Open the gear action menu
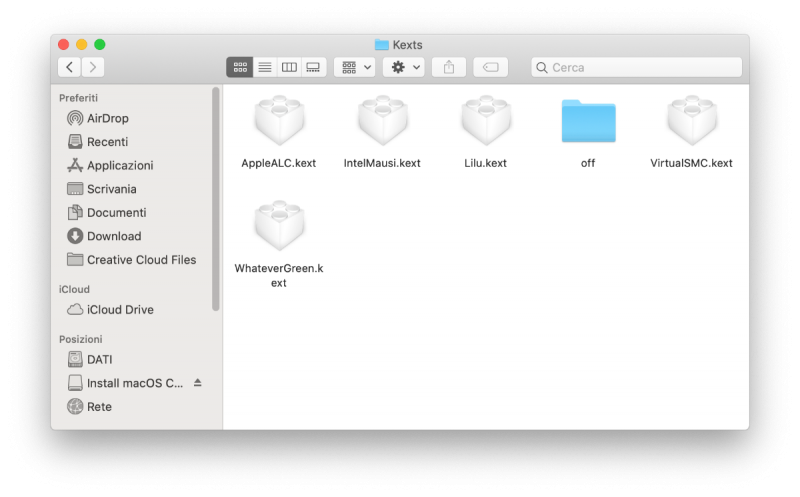The width and height of the screenshot is (800, 497). (x=404, y=67)
